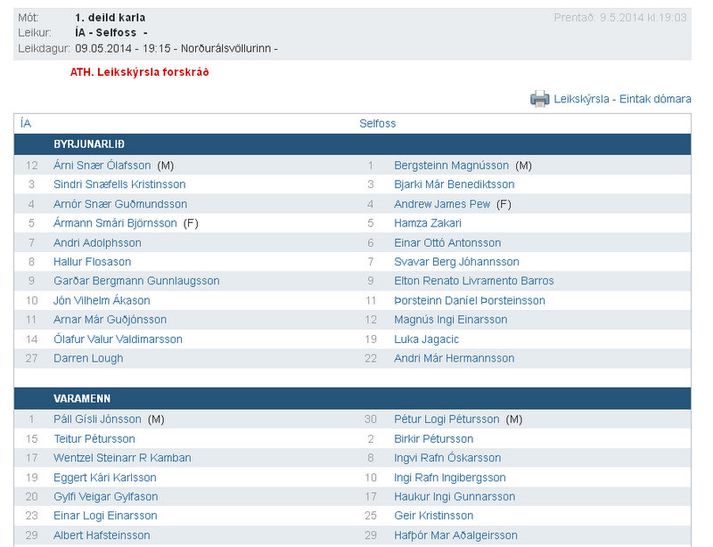The height and width of the screenshot is (547, 713).
Task: Click the BYRJUNARLIÐ section header
Action: [89, 144]
